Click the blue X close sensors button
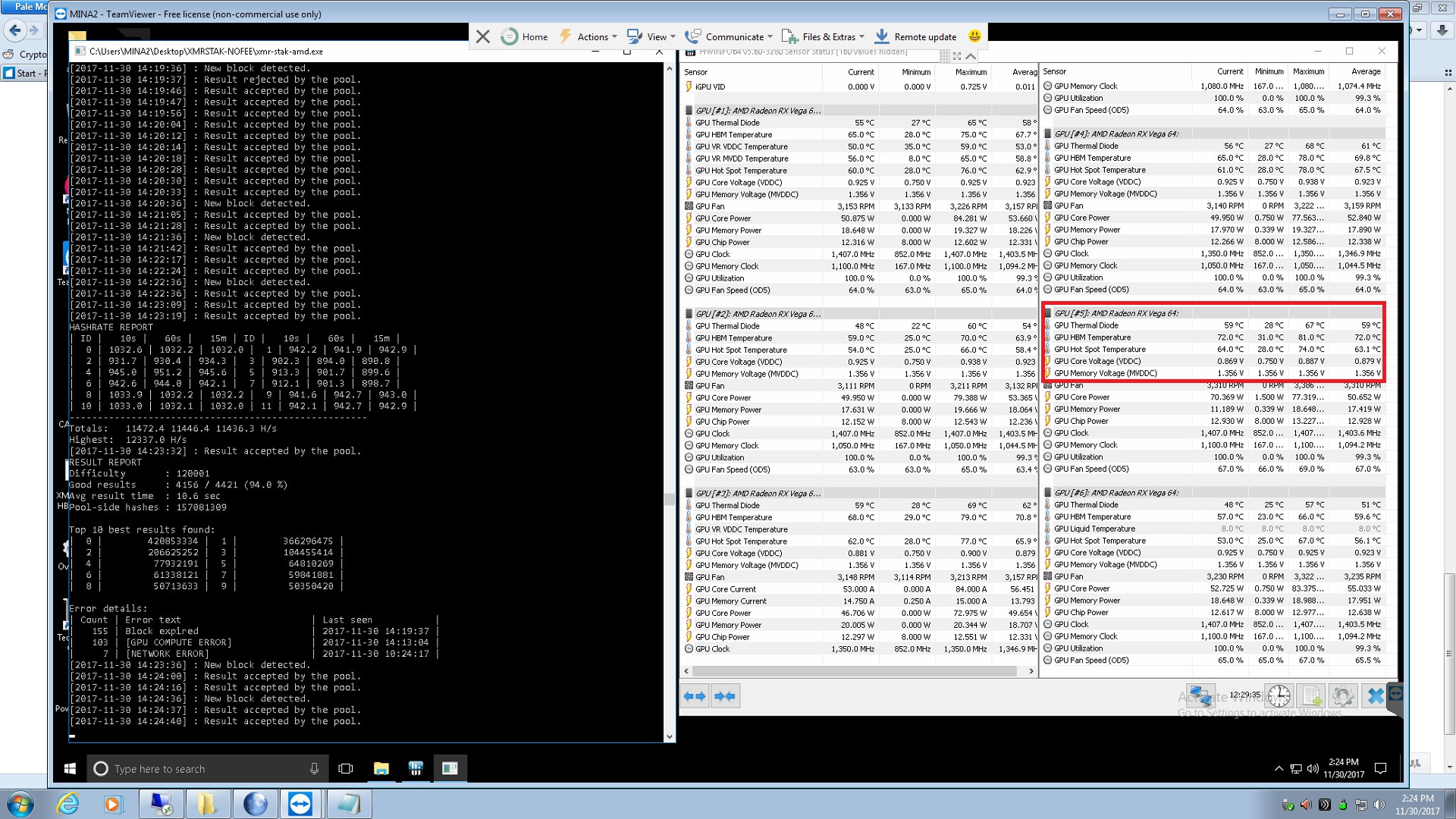This screenshot has height=819, width=1456. 1375,695
